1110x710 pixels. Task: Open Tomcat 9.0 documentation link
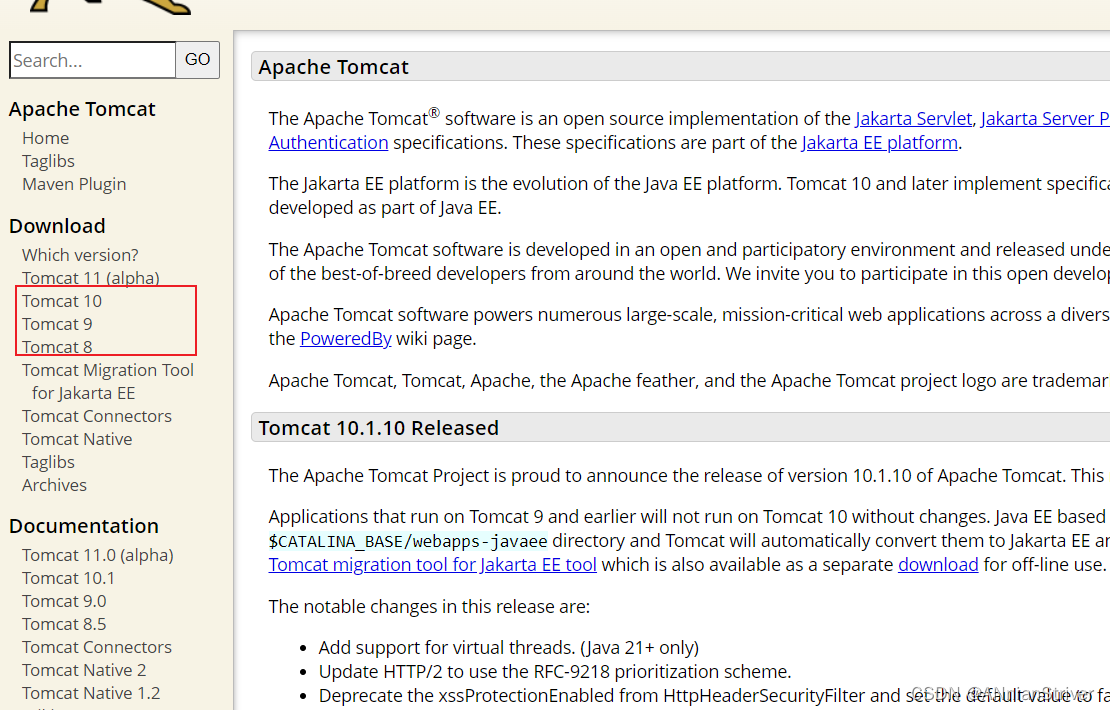tap(64, 601)
